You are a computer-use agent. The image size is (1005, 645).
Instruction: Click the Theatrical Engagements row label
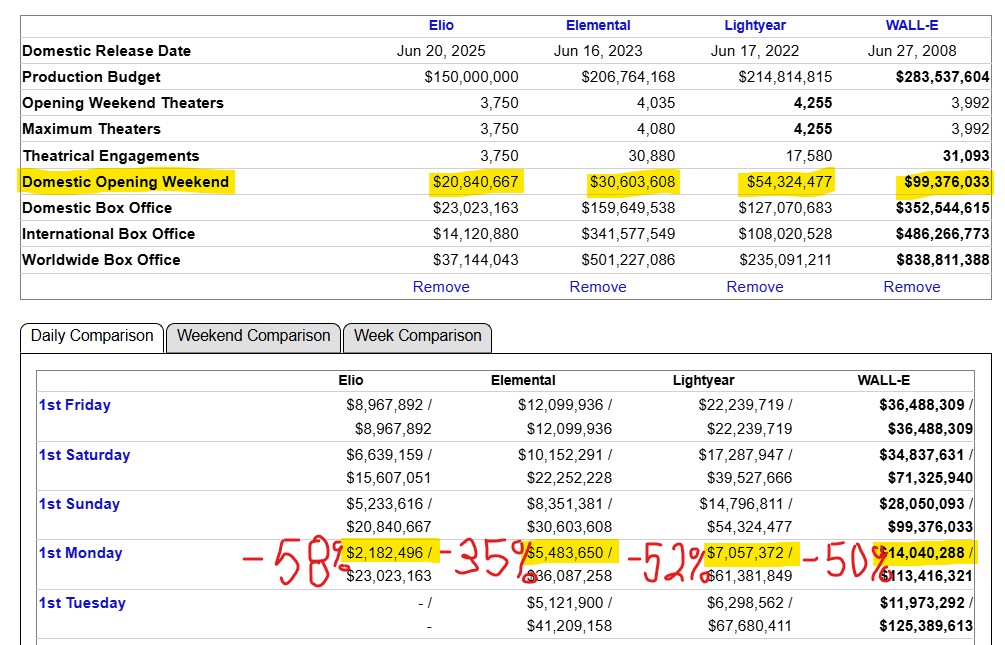pos(111,156)
